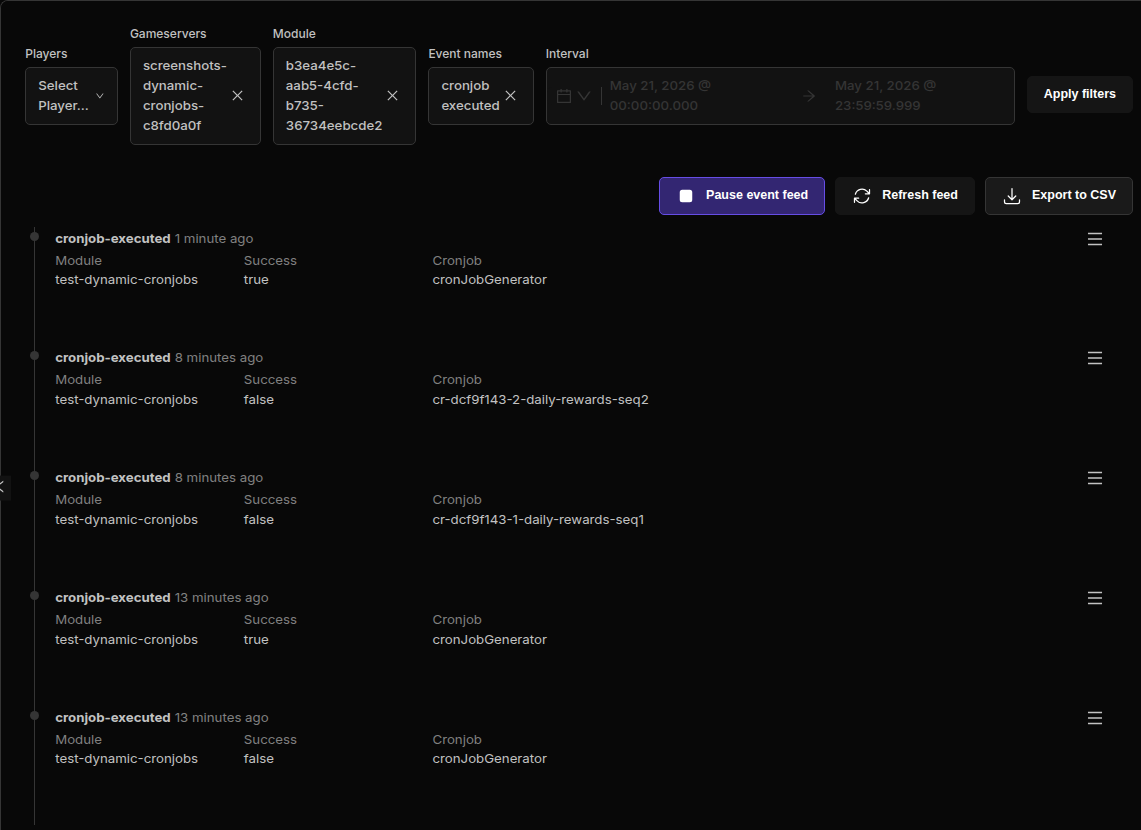Image resolution: width=1141 pixels, height=830 pixels.
Task: Remove the screenshots-dynamic-cronjobs gameserver filter
Action: 237,96
